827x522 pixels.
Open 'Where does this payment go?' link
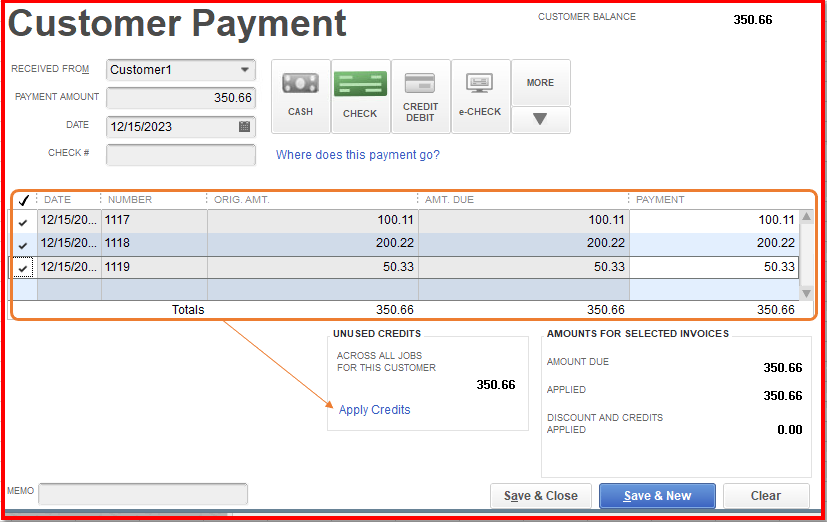358,154
